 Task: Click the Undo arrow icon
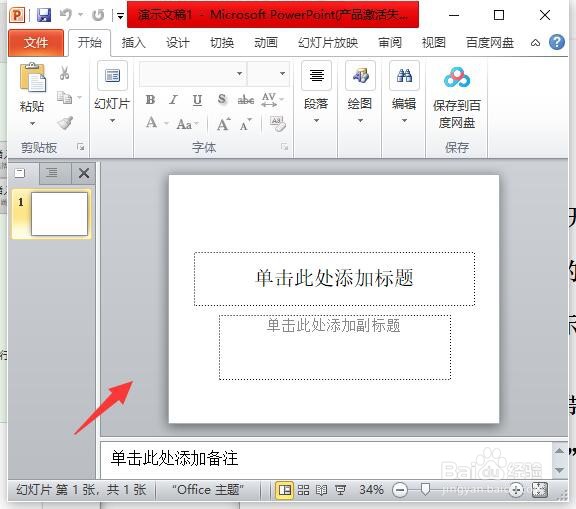[66, 15]
